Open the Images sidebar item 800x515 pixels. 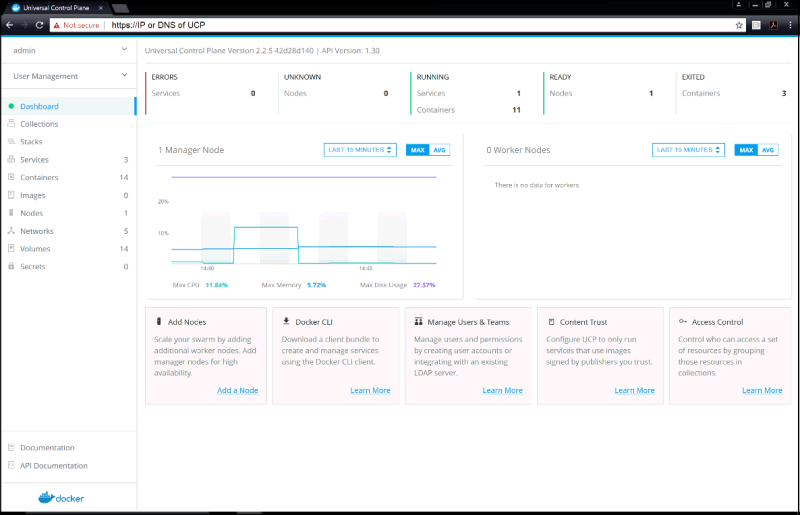(x=34, y=195)
